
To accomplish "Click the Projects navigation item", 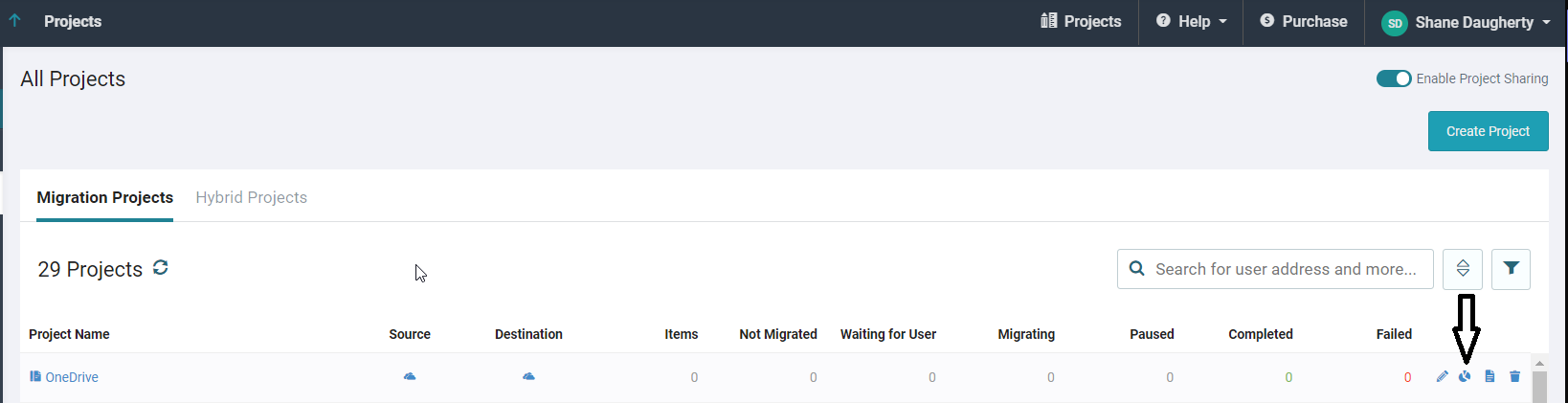I will click(x=1081, y=21).
